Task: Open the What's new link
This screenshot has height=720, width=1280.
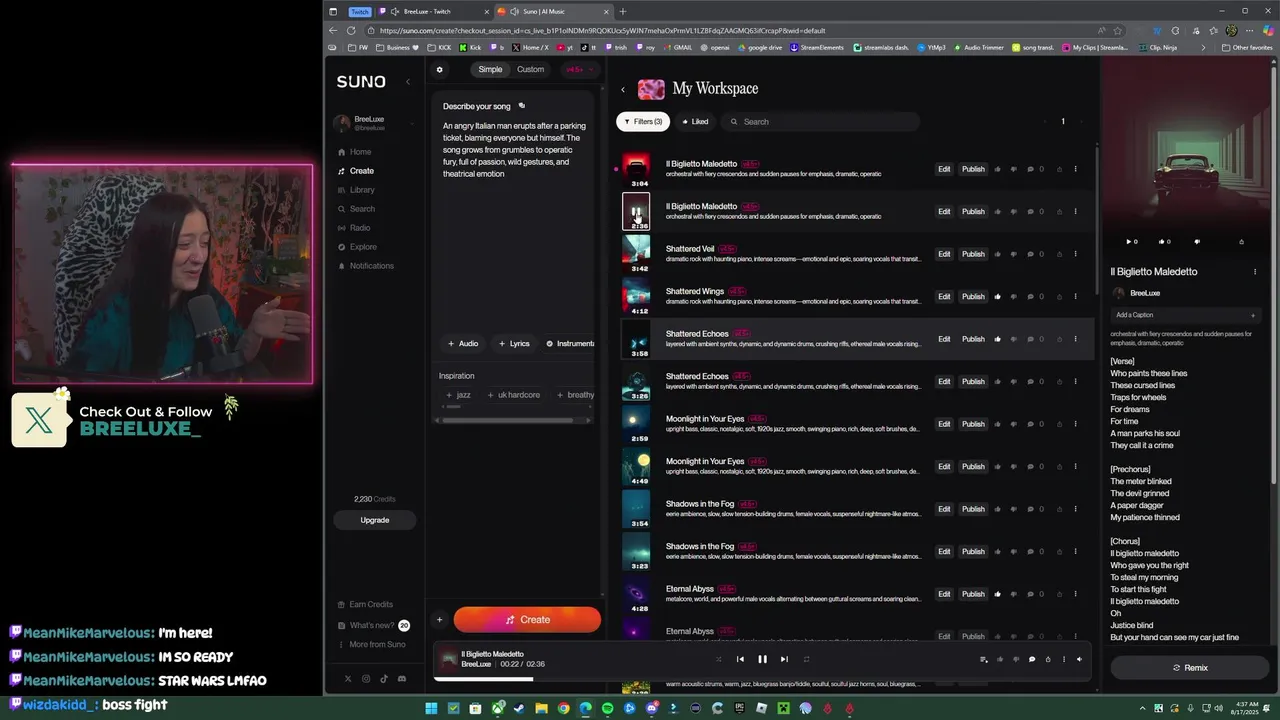Action: tap(372, 626)
